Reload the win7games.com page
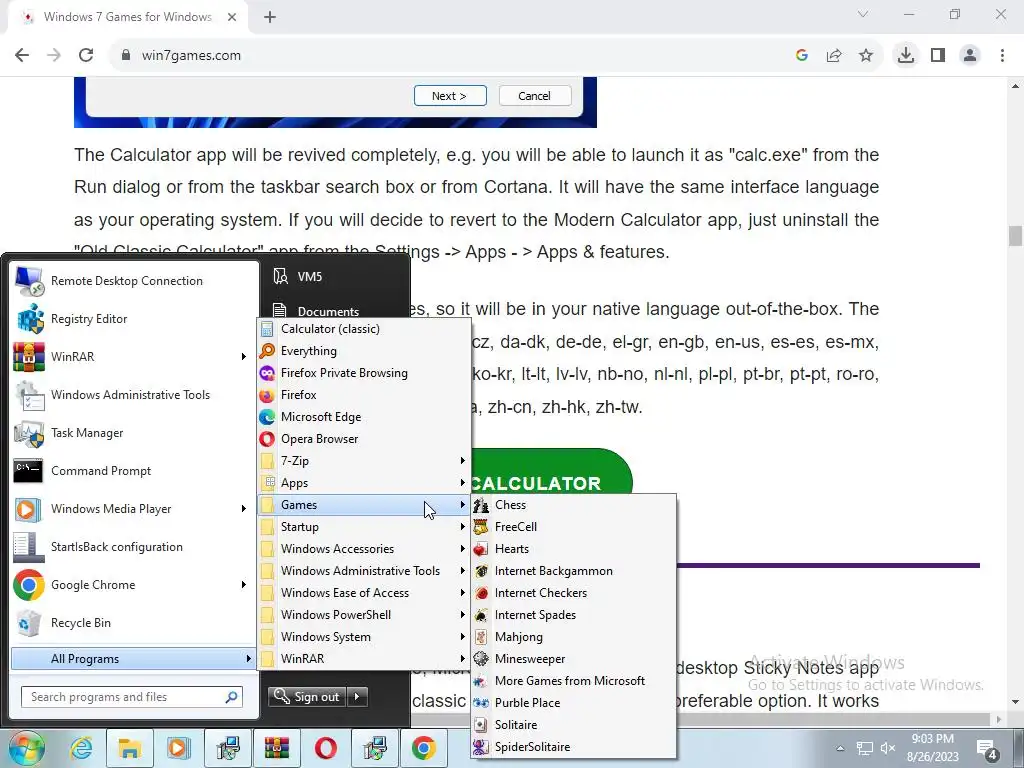Screen dimensions: 1024x768 [x=86, y=56]
